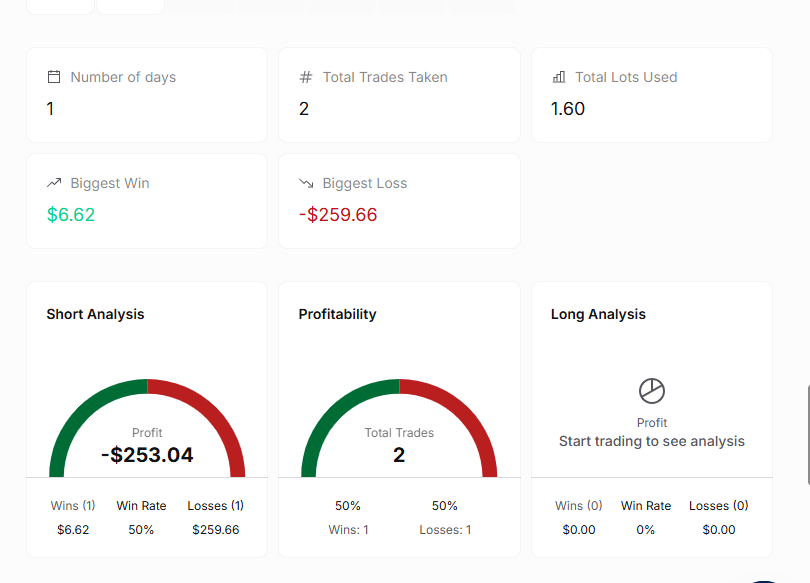Click the pie chart icon in Long Analysis
Viewport: 810px width, 583px height.
pyautogui.click(x=652, y=391)
